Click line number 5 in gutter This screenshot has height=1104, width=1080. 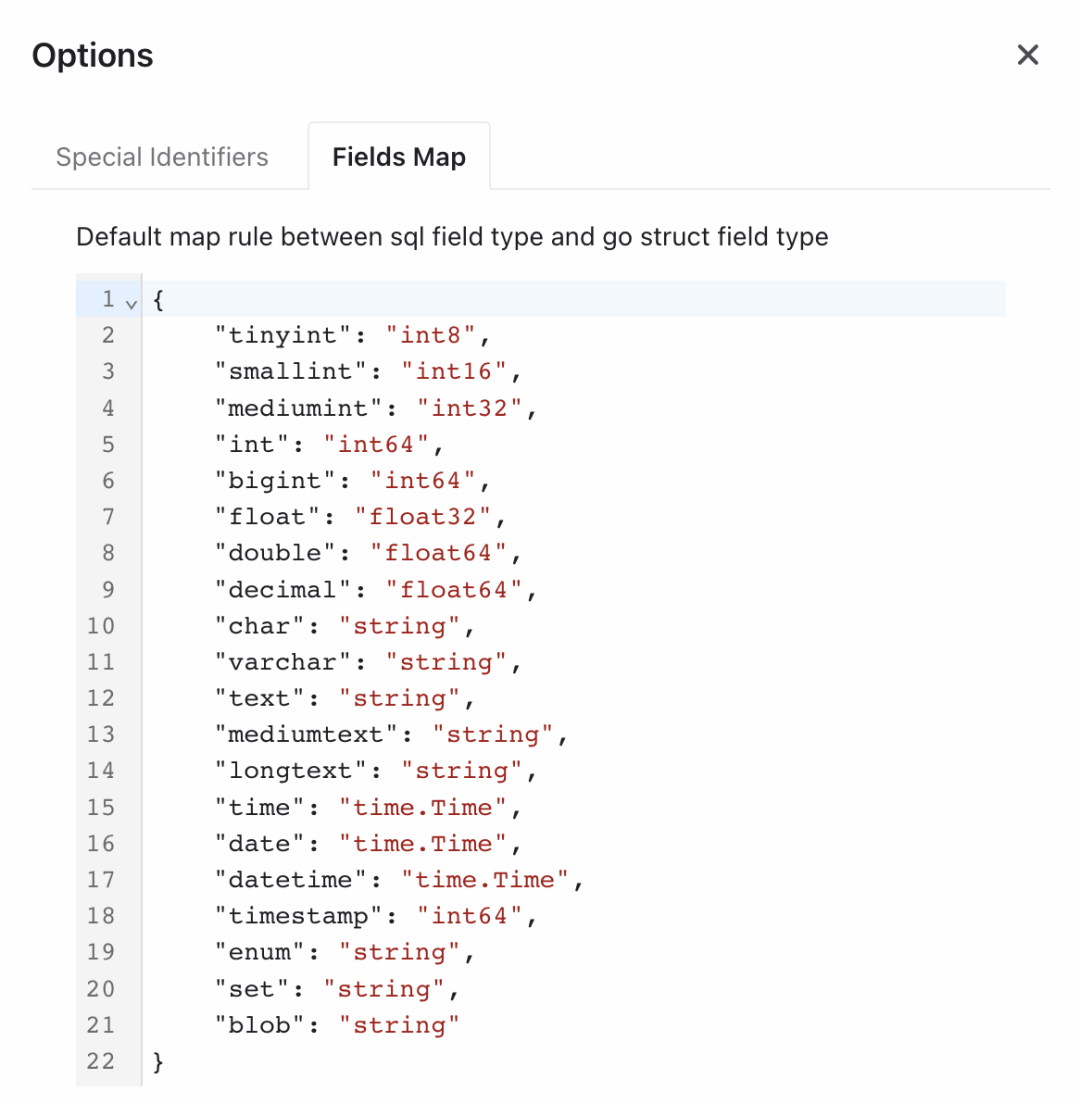(x=108, y=444)
